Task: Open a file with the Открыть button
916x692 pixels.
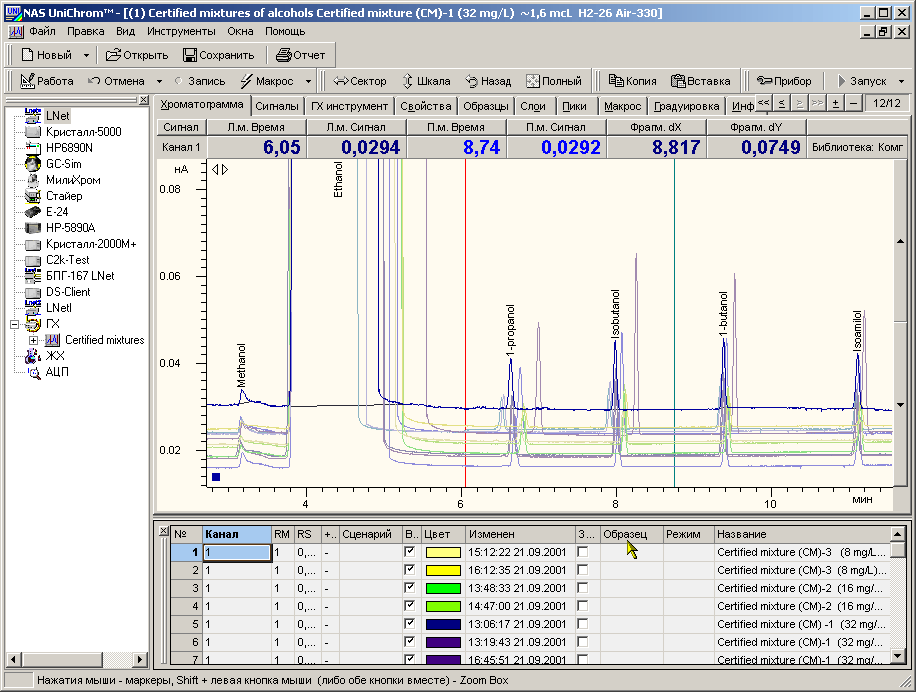Action: tap(137, 55)
